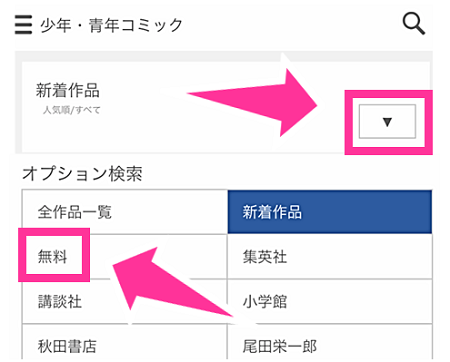Image resolution: width=450 pixels, height=362 pixels.
Task: Click the gray strip above the sort panel
Action: 224,56
